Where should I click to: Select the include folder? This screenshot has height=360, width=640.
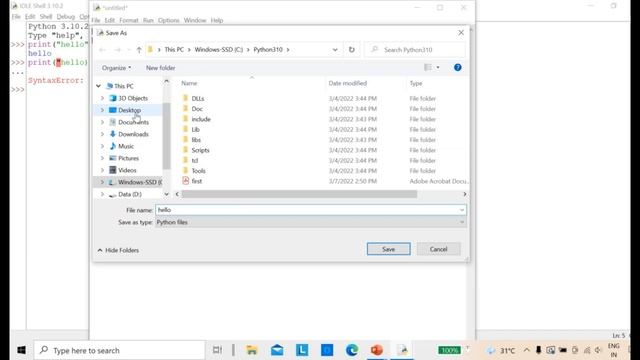tap(201, 119)
